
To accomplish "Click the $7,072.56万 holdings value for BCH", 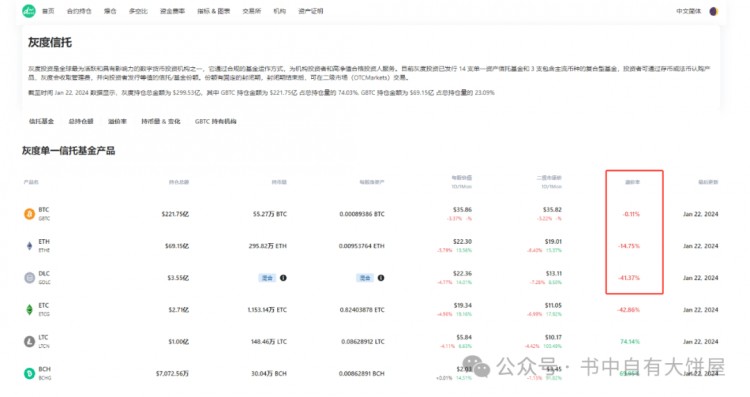I will 172,374.
